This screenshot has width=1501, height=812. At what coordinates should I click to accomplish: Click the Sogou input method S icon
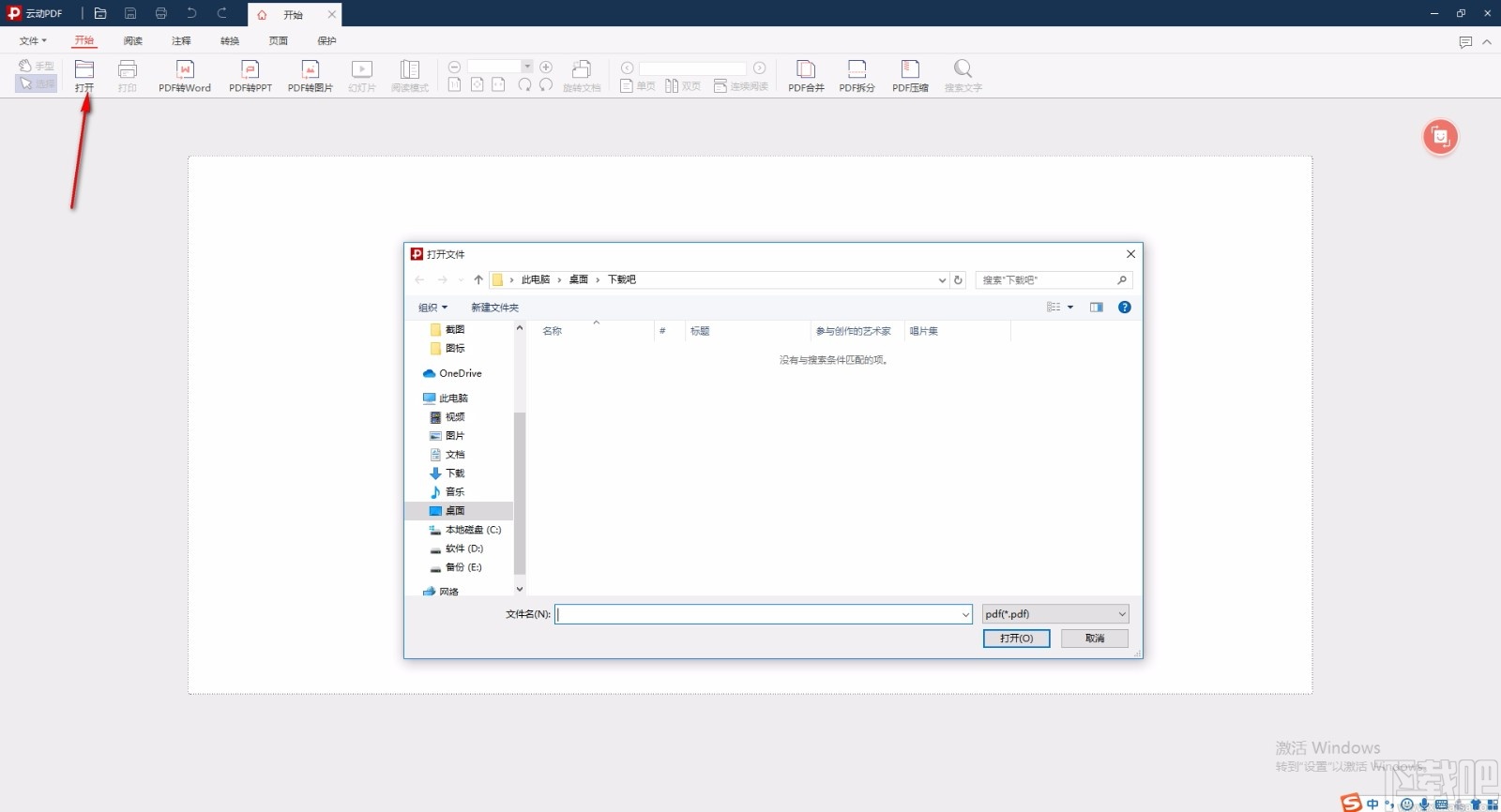coord(1351,803)
